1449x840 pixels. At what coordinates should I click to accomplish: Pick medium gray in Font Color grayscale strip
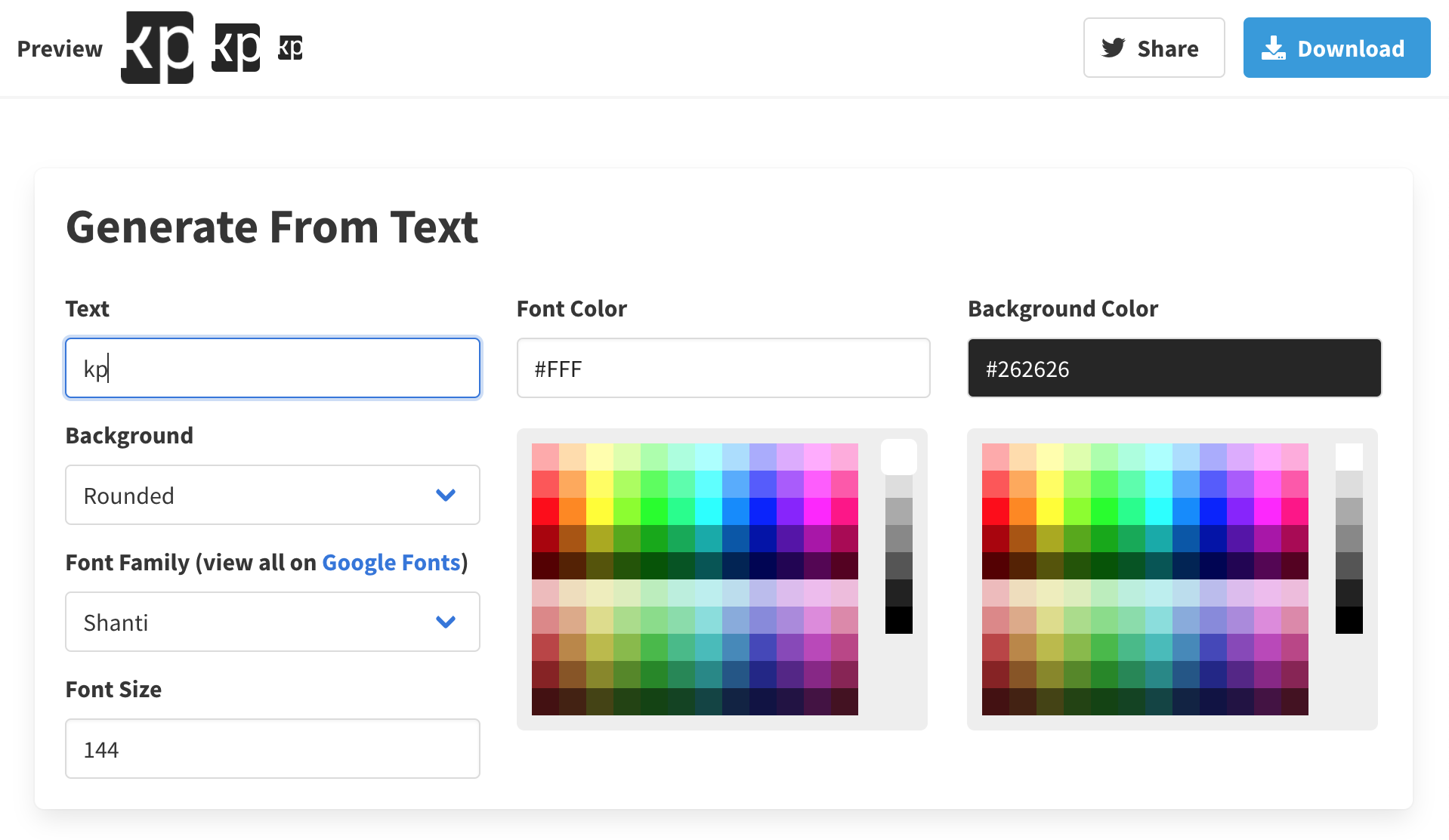899,539
